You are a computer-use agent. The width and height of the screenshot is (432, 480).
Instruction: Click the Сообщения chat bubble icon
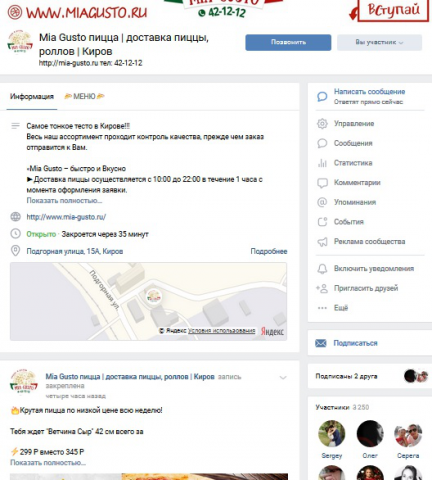pyautogui.click(x=322, y=143)
